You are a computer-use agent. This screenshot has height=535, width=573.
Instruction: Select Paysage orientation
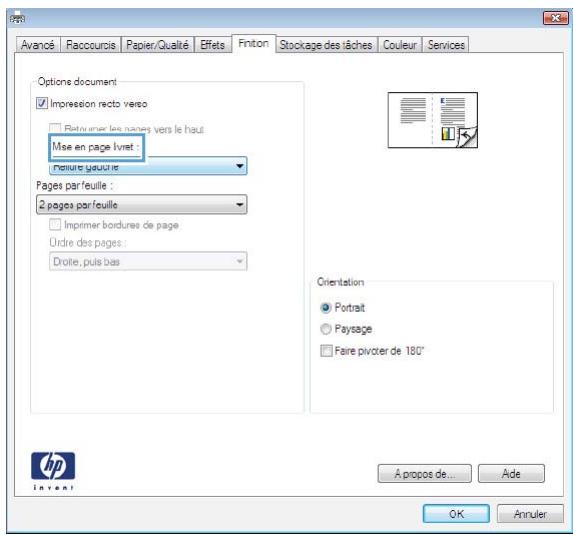coord(325,329)
